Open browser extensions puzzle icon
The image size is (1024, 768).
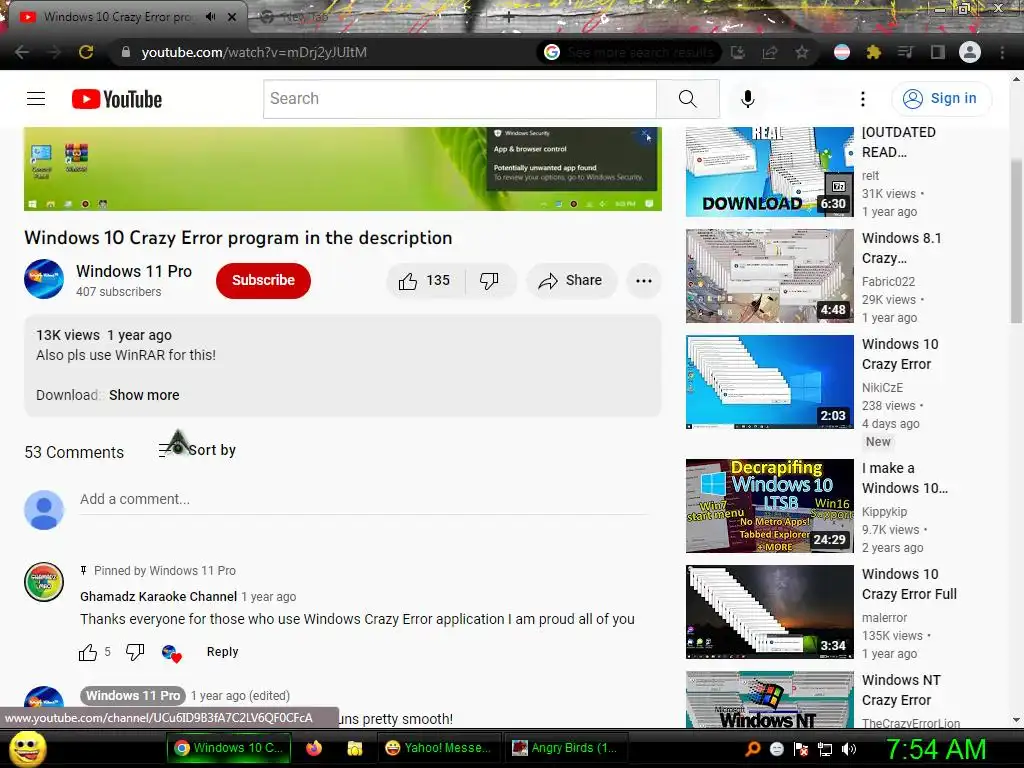(873, 52)
